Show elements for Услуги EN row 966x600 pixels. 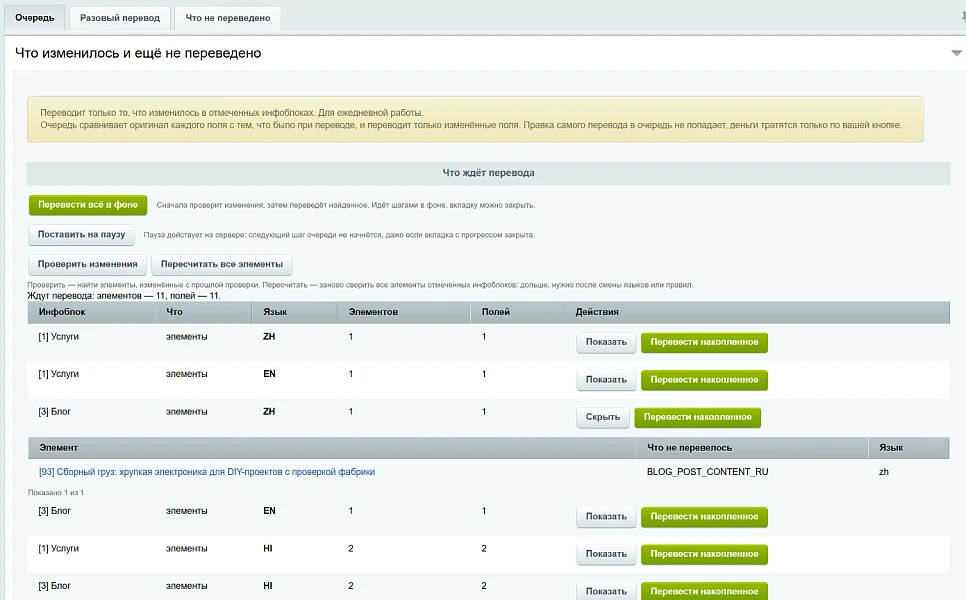606,380
